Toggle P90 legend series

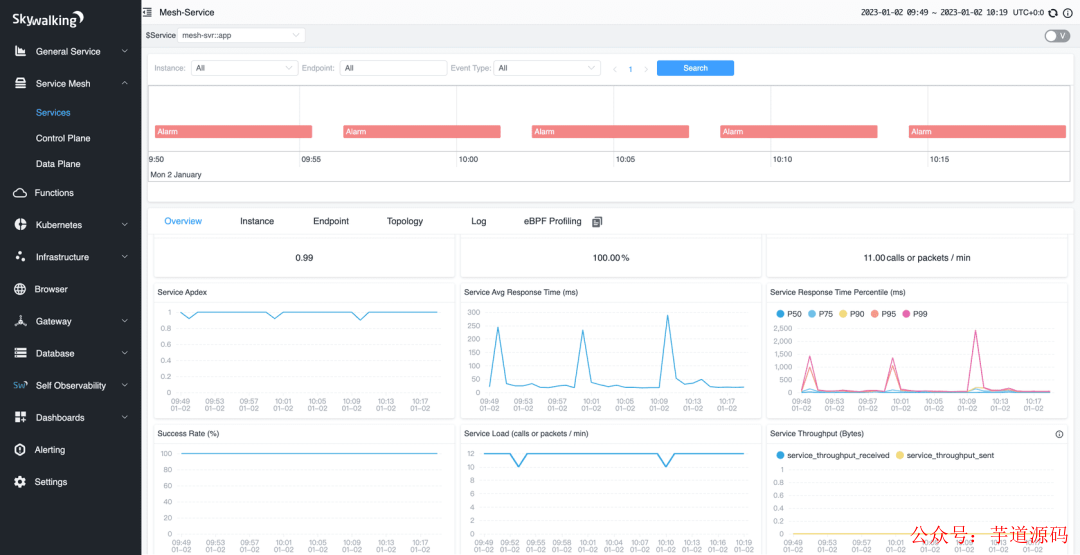(x=851, y=314)
